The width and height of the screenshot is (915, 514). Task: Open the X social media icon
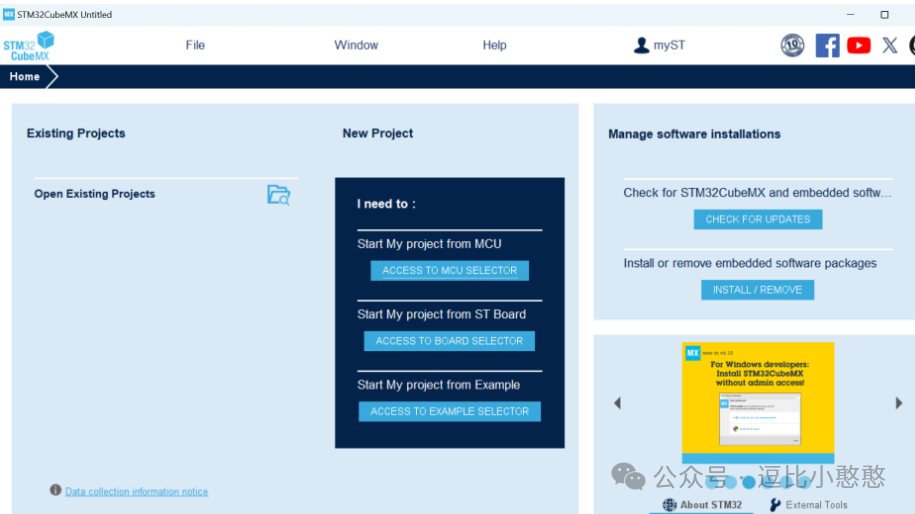pos(889,45)
